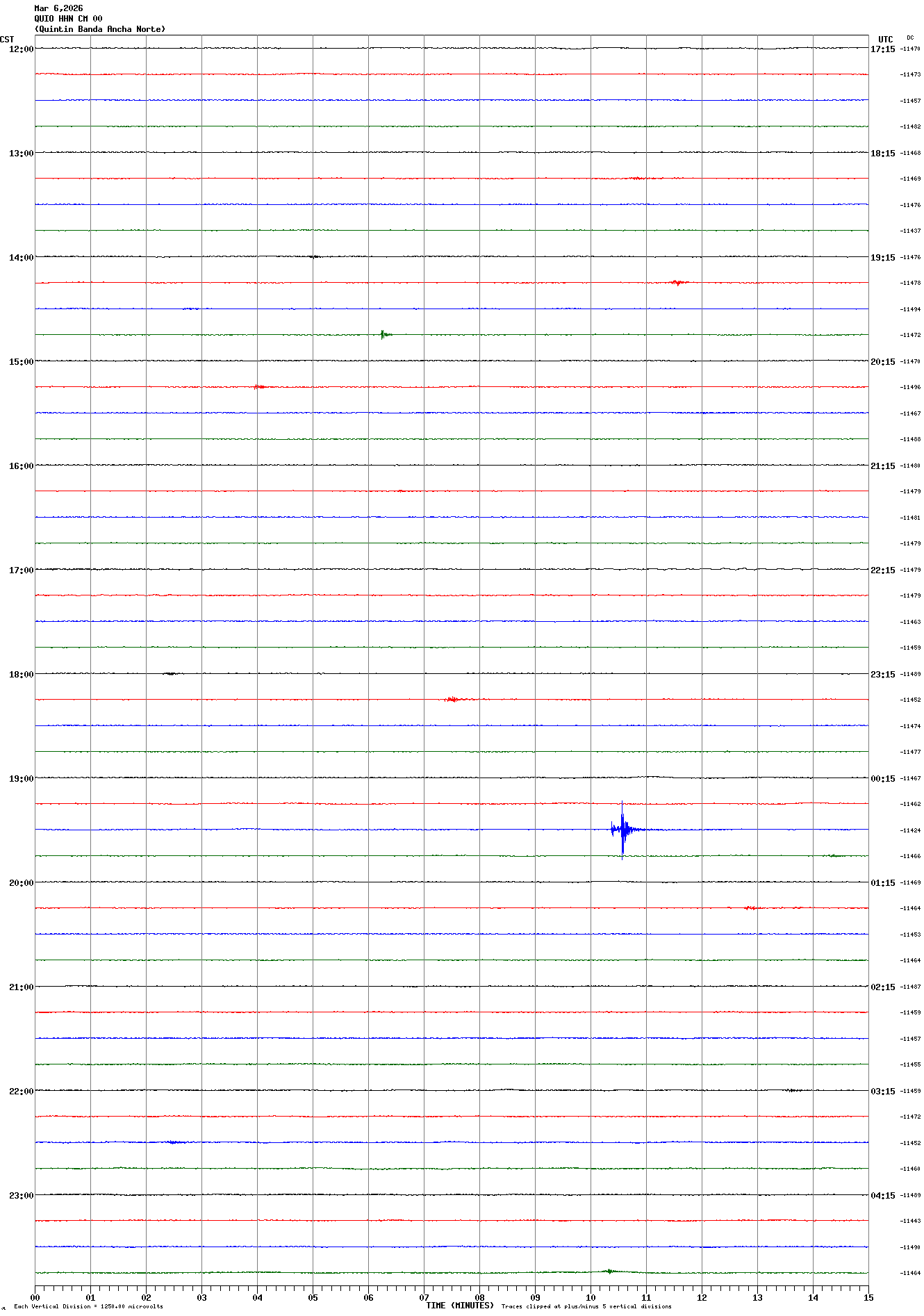Click the Mar 6,2026 date text
The width and height of the screenshot is (924, 1316).
(x=58, y=8)
